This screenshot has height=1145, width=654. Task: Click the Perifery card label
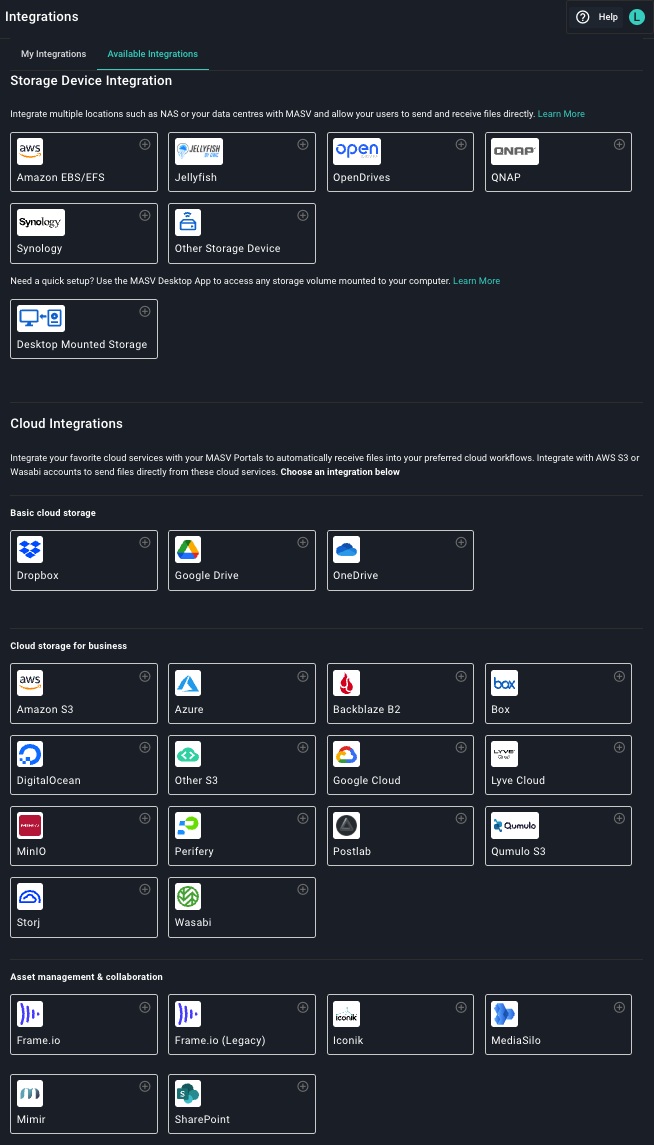[x=196, y=851]
